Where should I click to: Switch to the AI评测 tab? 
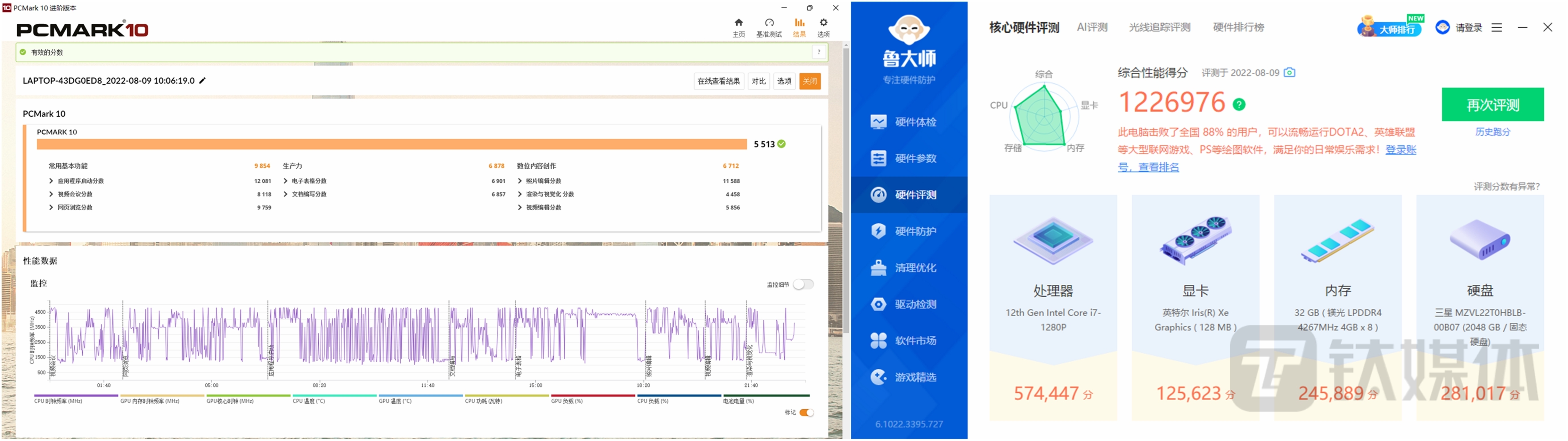point(1092,28)
